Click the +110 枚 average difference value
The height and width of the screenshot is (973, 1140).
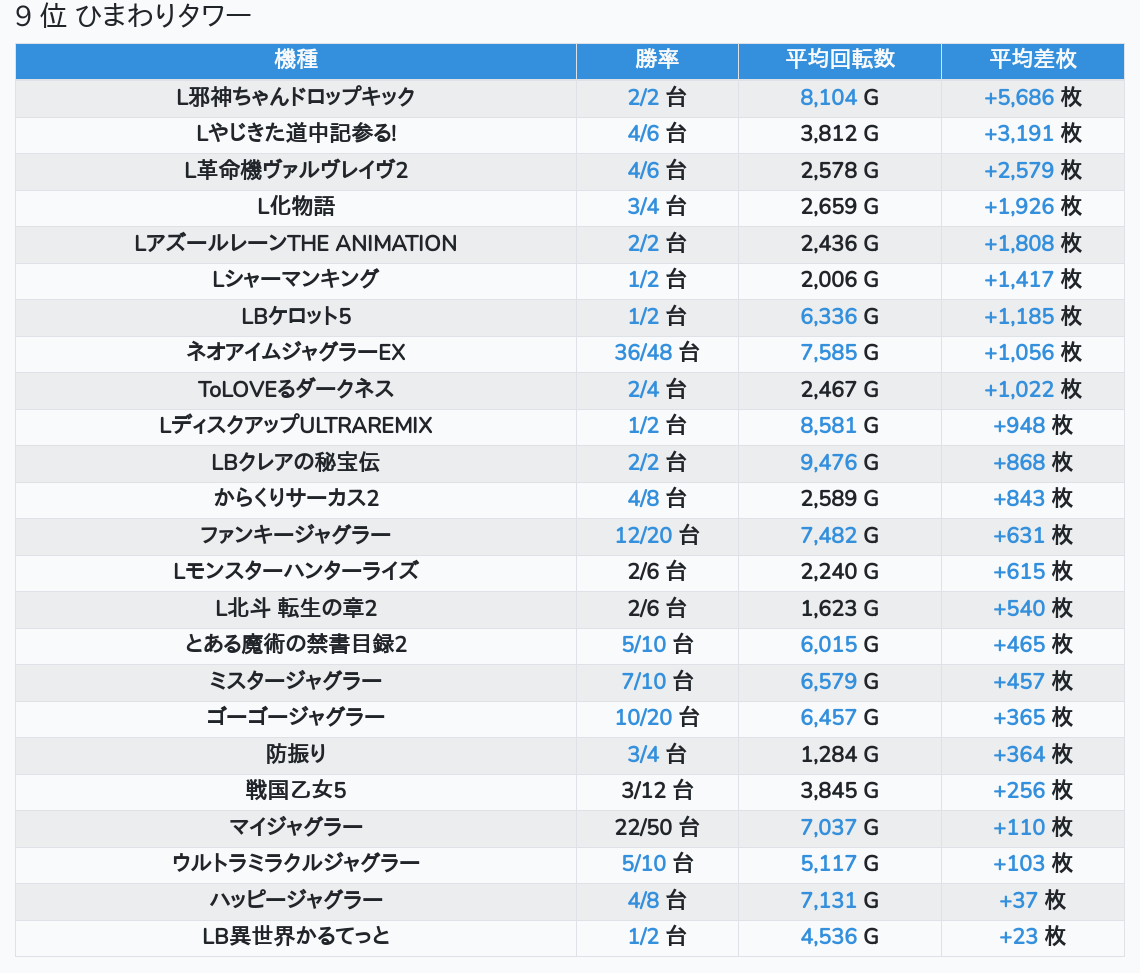1032,828
